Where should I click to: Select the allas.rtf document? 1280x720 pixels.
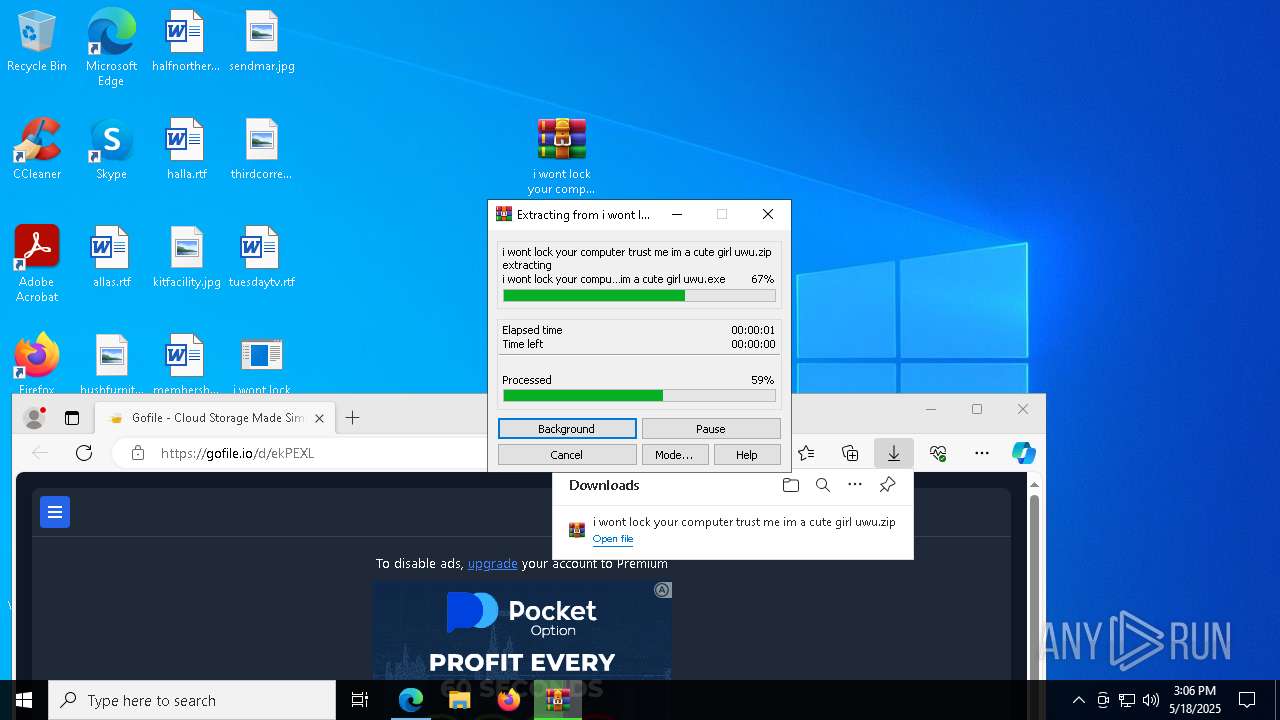pos(111,258)
